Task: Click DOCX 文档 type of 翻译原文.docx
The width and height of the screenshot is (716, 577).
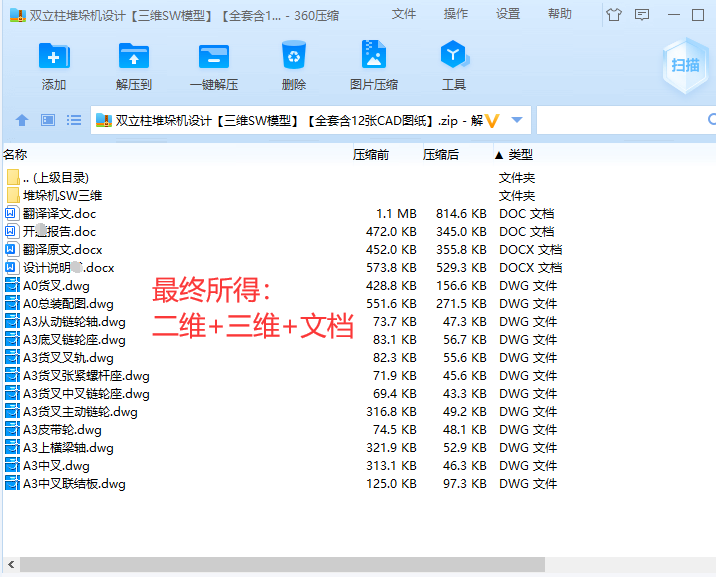Action: coord(531,250)
